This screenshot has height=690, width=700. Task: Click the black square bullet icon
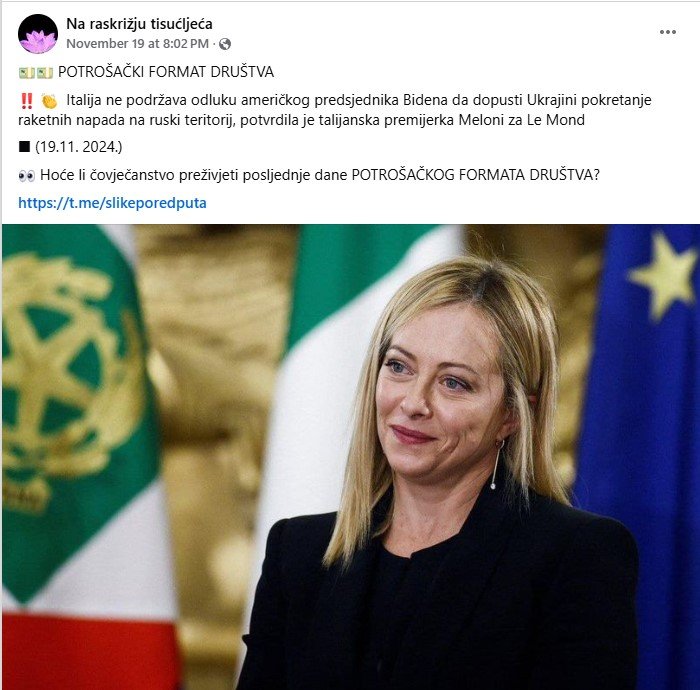pos(24,146)
